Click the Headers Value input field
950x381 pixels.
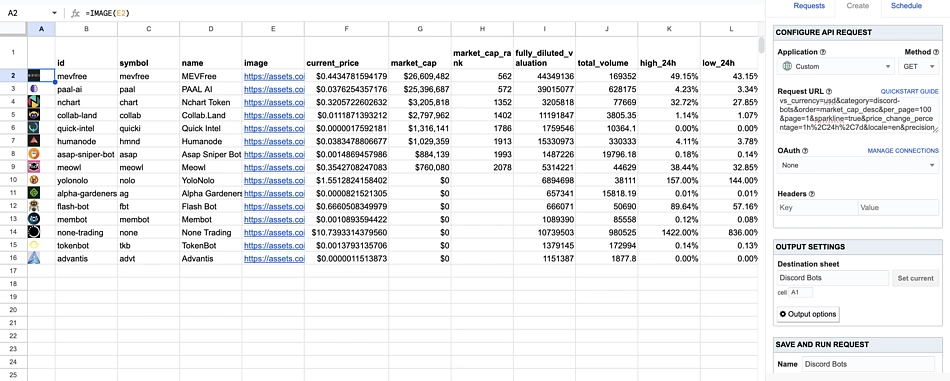[899, 208]
